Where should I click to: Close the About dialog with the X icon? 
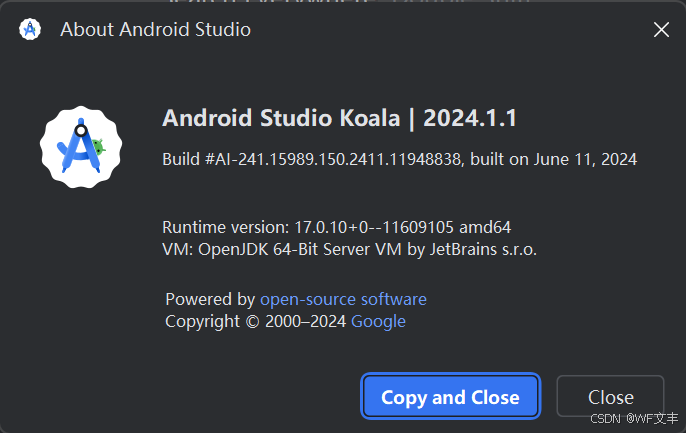[661, 30]
